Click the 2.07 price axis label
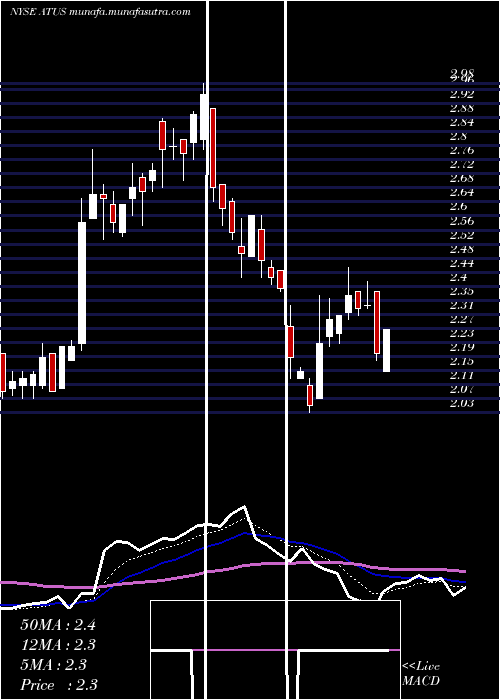 click(x=462, y=389)
